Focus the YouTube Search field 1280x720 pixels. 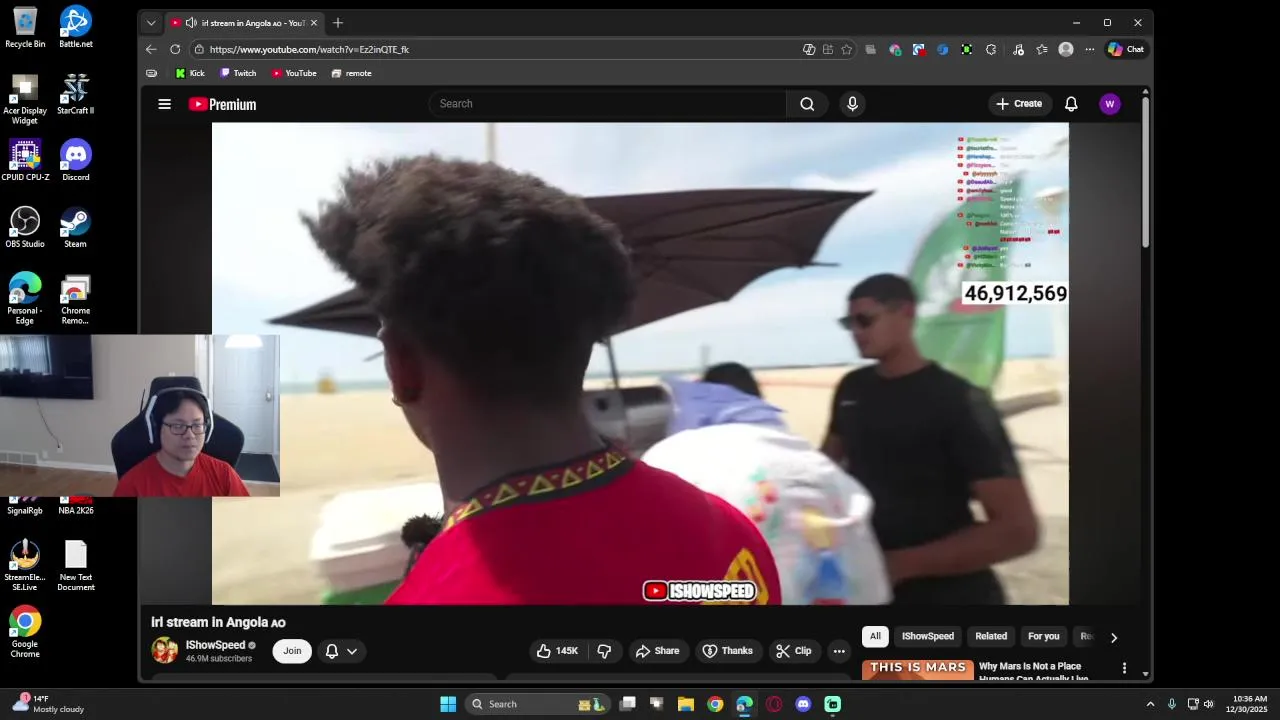point(607,104)
